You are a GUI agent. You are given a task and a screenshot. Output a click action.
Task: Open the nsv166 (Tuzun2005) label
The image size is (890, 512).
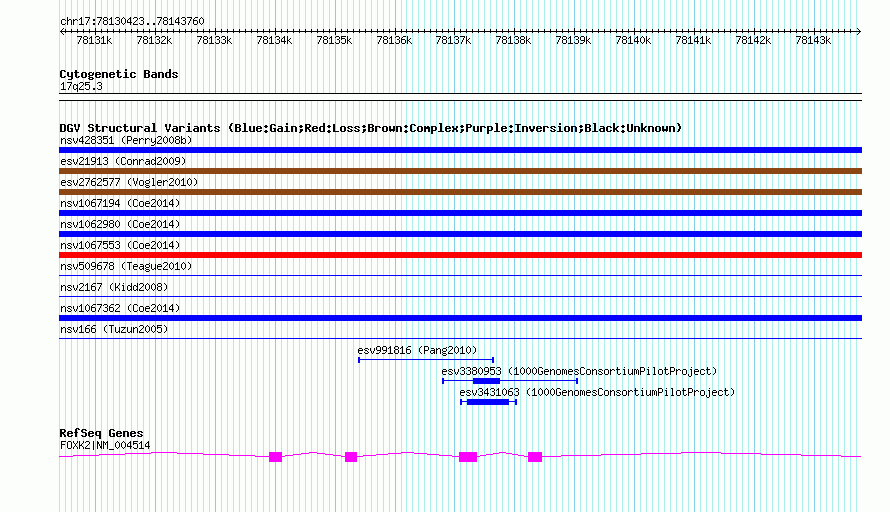pos(114,329)
